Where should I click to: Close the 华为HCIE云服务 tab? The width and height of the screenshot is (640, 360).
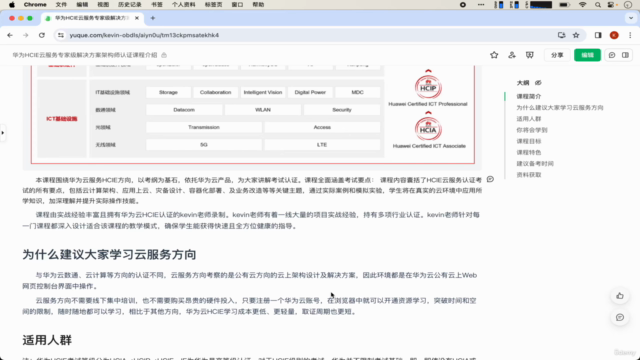(x=137, y=18)
